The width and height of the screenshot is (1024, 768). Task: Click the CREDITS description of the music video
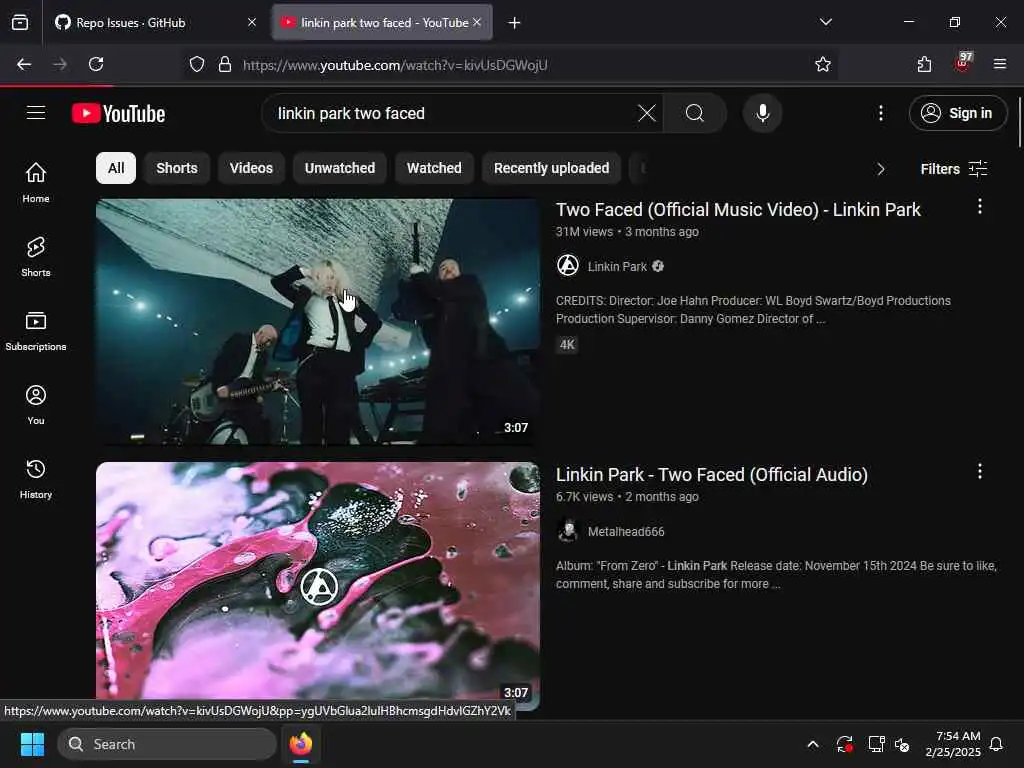pyautogui.click(x=753, y=310)
